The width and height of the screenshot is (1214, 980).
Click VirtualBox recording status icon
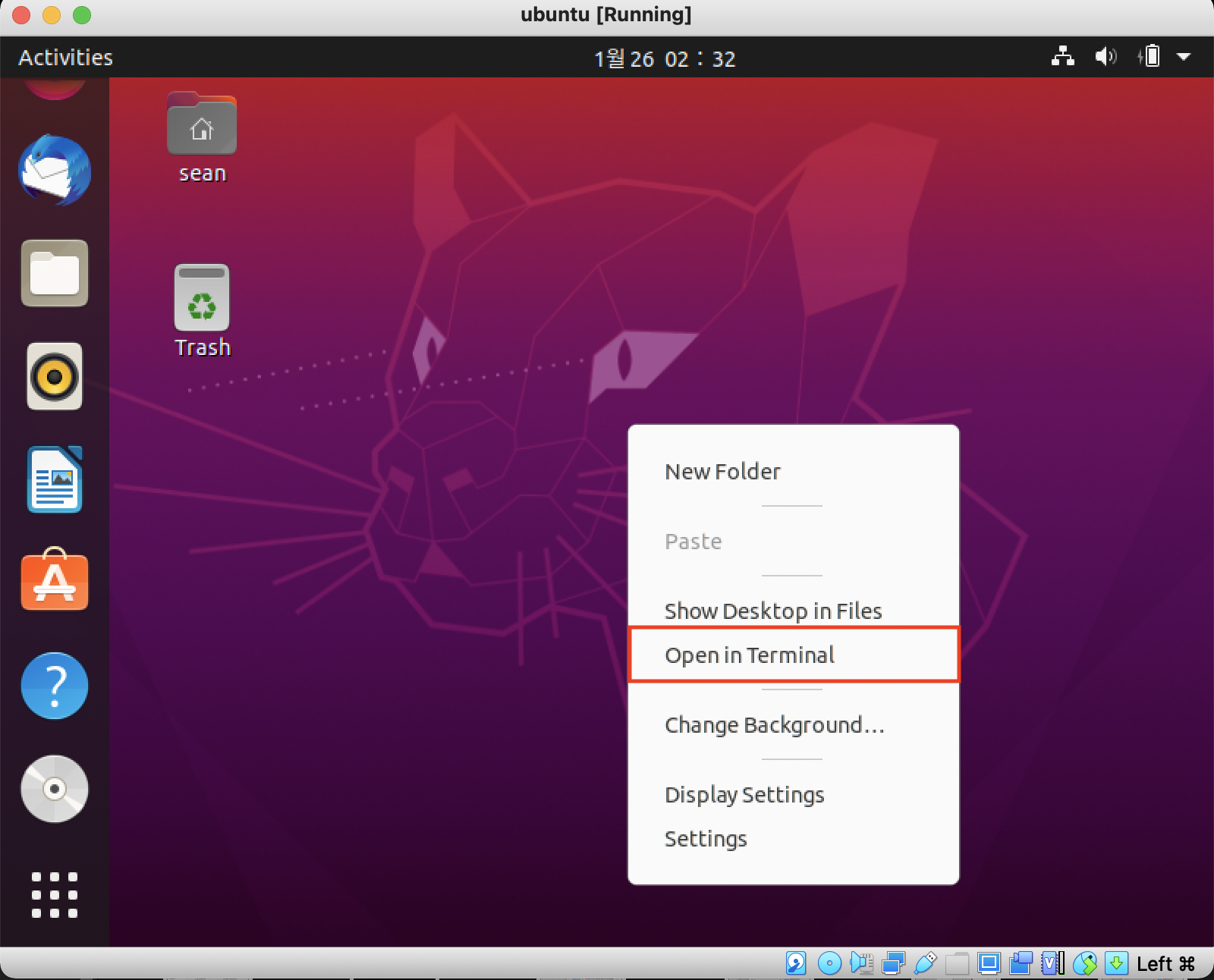click(x=1021, y=963)
